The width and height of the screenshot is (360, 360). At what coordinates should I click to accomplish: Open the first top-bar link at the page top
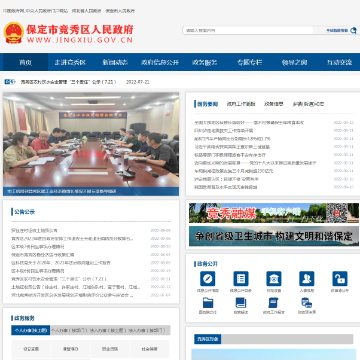coord(36,11)
